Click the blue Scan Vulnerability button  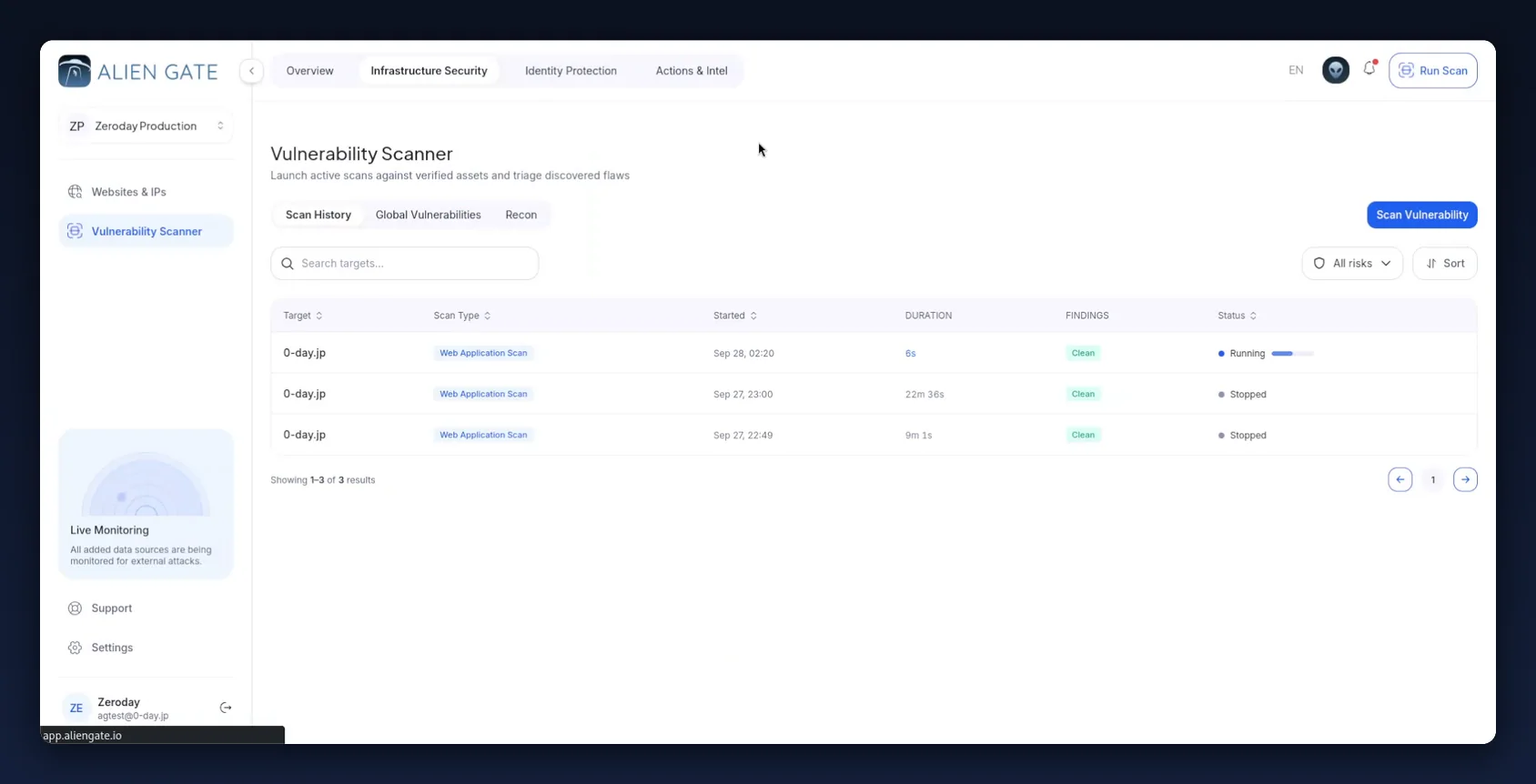point(1422,215)
